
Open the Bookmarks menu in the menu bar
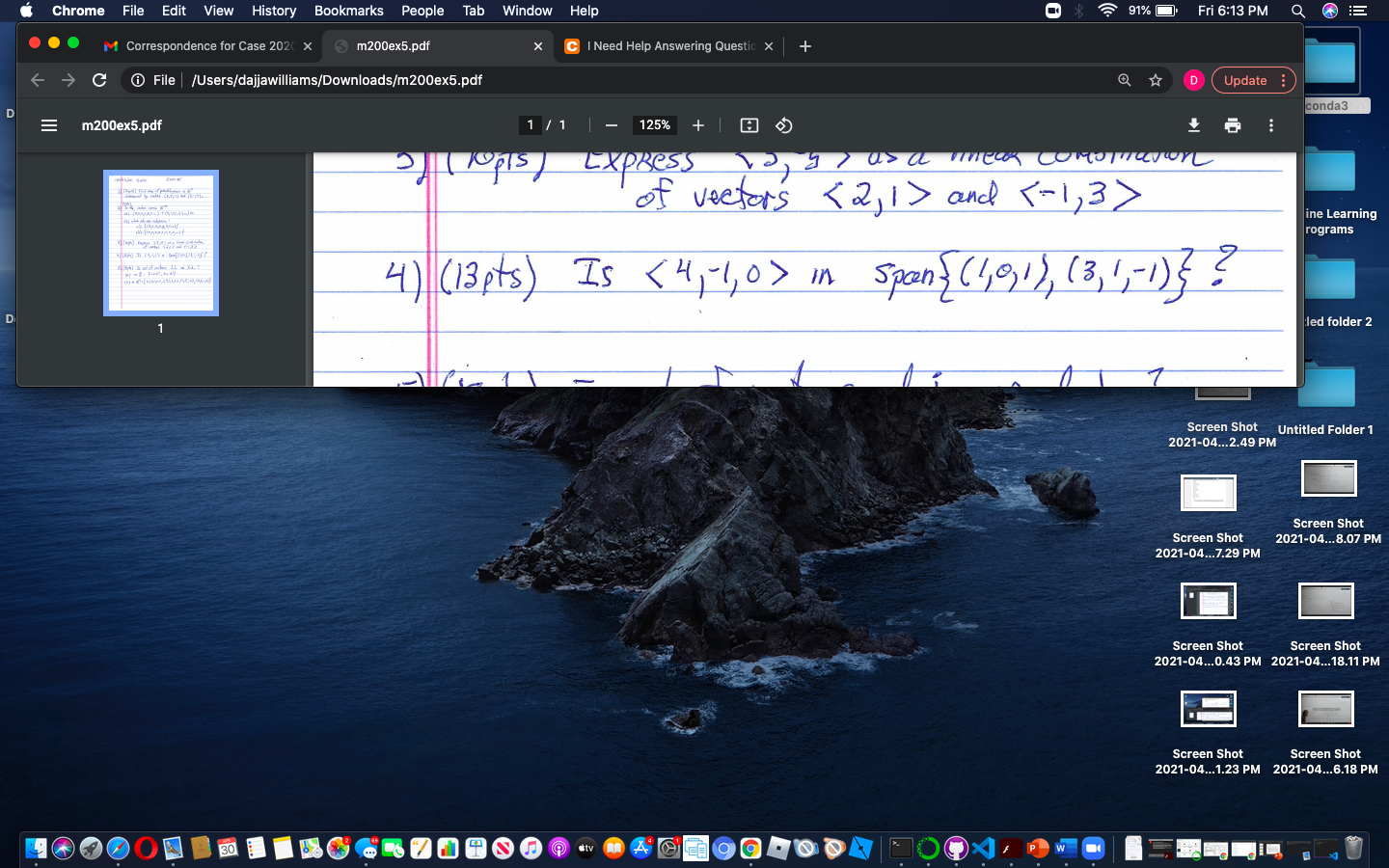pos(348,11)
